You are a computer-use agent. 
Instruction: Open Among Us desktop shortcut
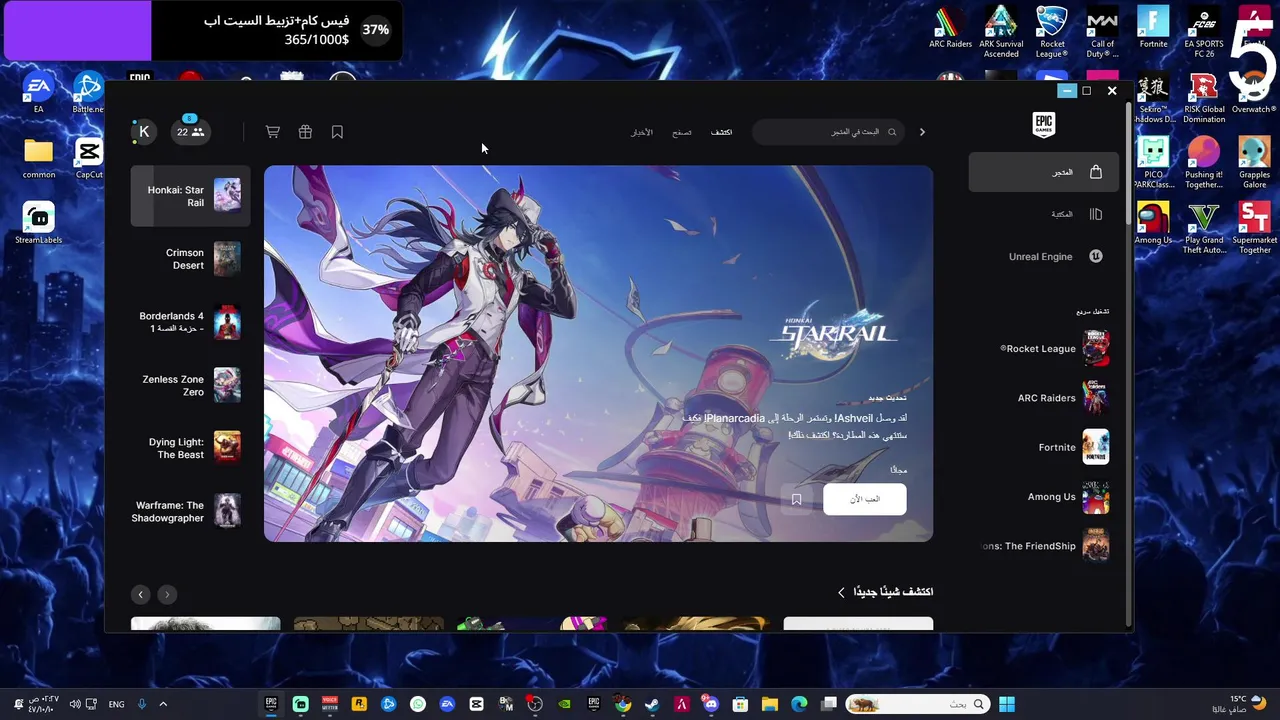[x=1153, y=224]
